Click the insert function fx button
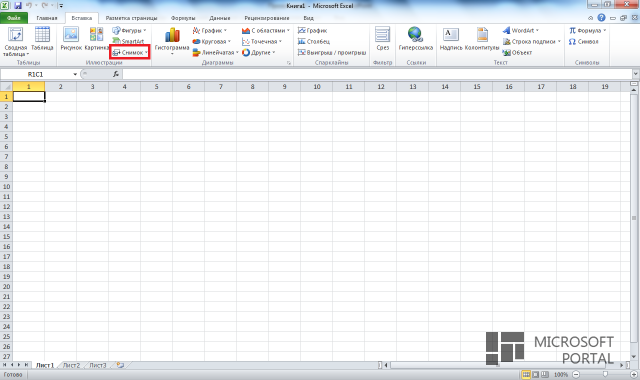The image size is (640, 380). tap(116, 74)
